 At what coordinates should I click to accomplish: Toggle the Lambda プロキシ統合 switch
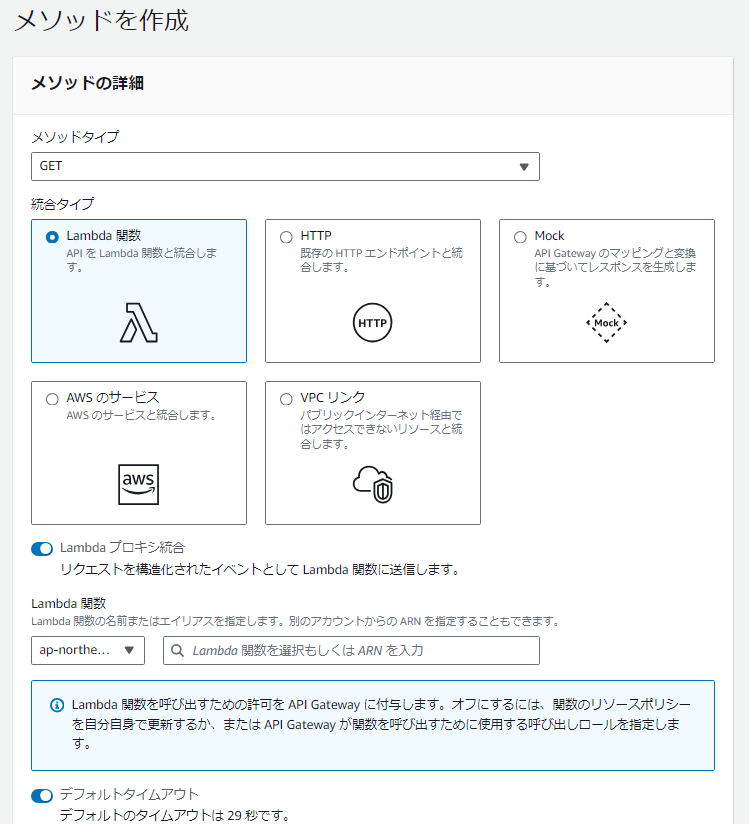[x=42, y=549]
